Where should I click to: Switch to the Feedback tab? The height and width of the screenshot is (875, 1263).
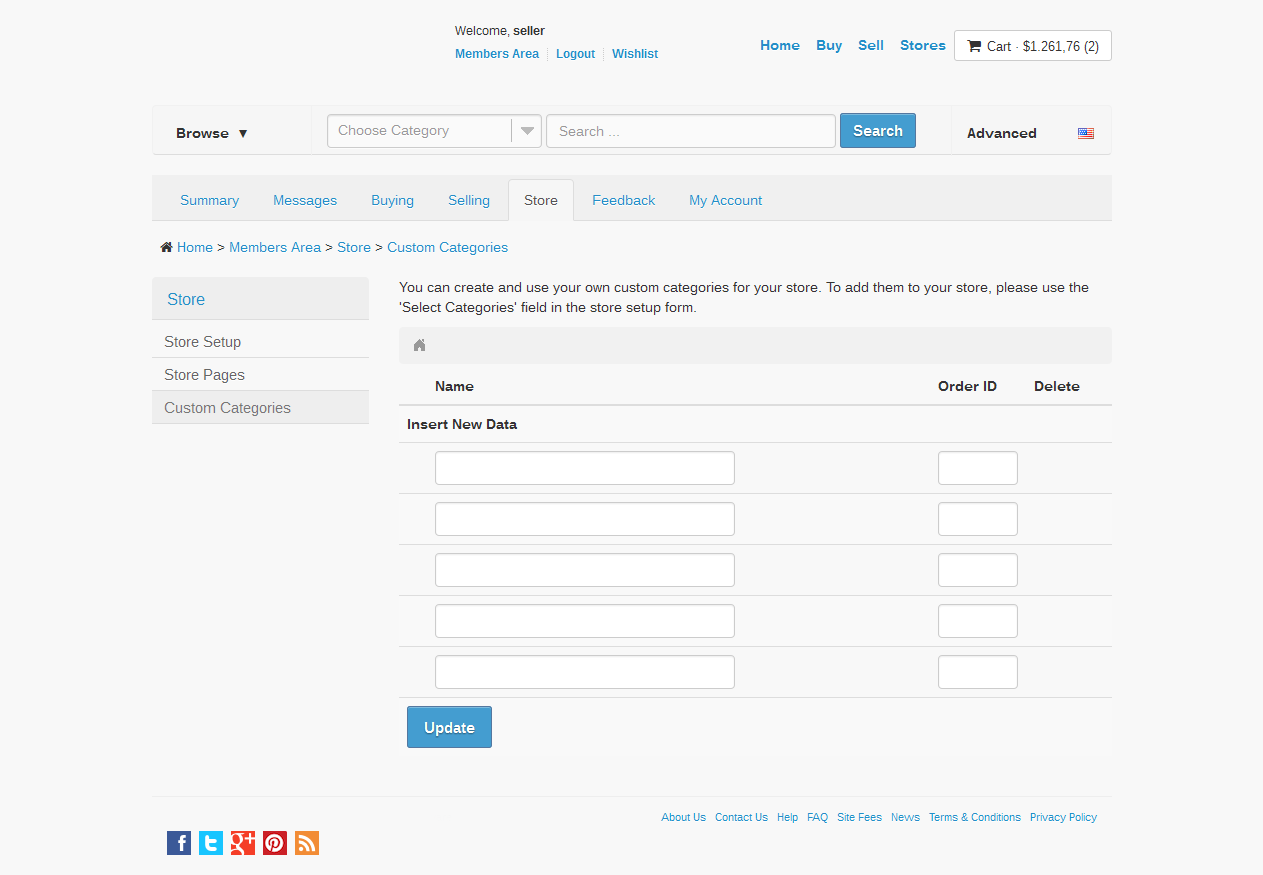pos(623,200)
